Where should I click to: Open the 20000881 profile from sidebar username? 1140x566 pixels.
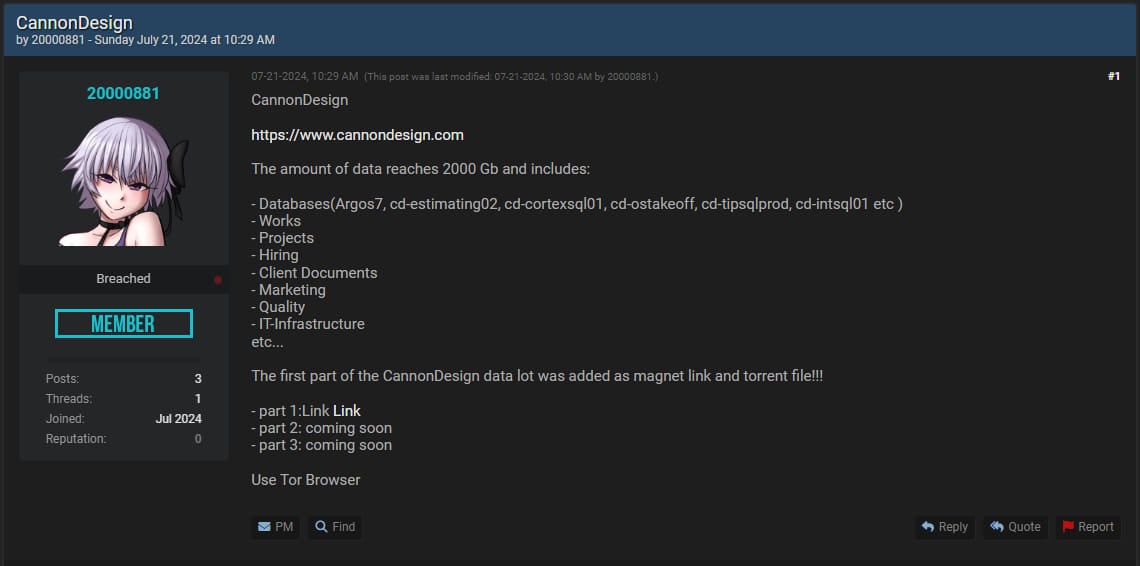point(123,93)
